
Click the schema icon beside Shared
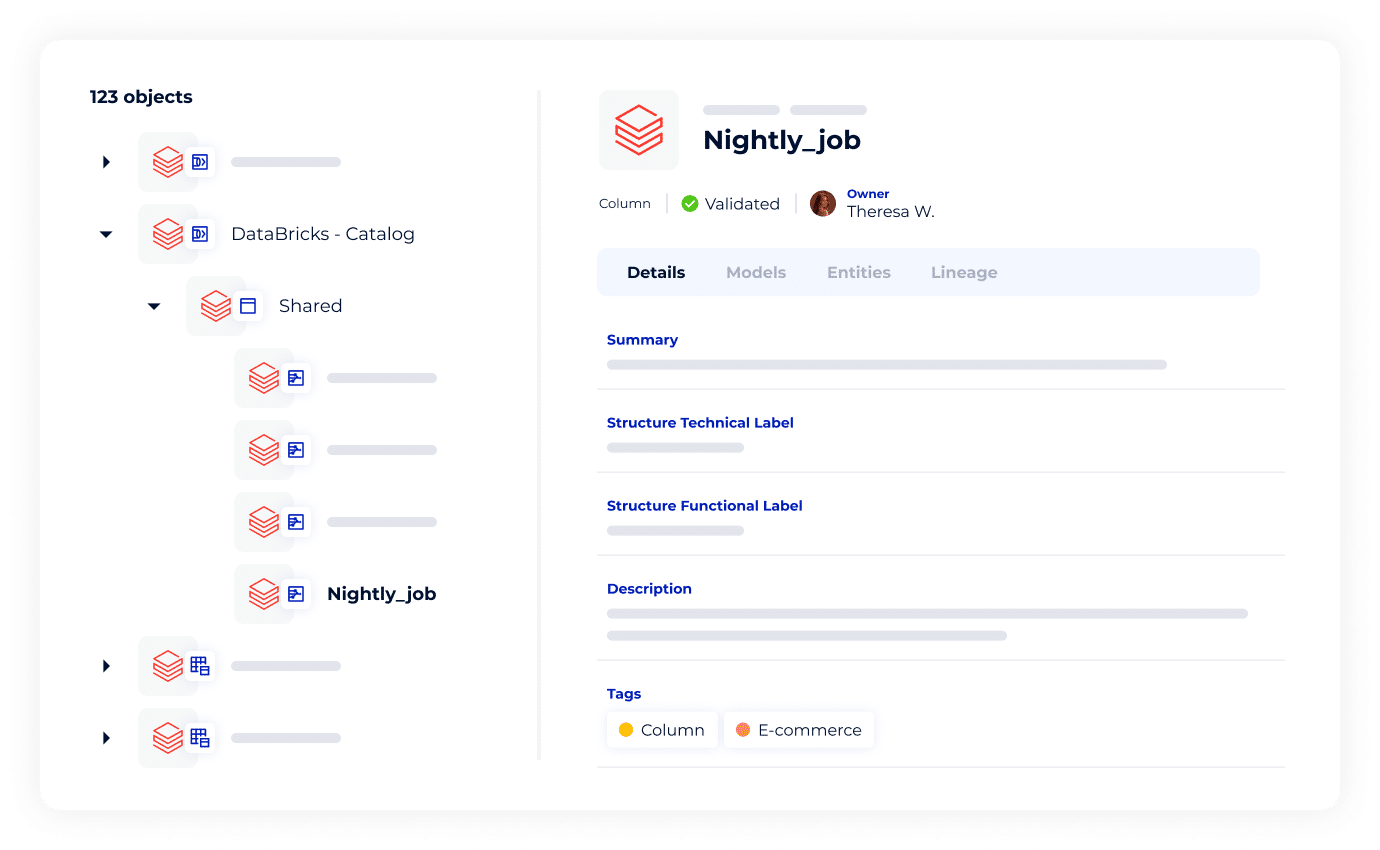pyautogui.click(x=248, y=306)
